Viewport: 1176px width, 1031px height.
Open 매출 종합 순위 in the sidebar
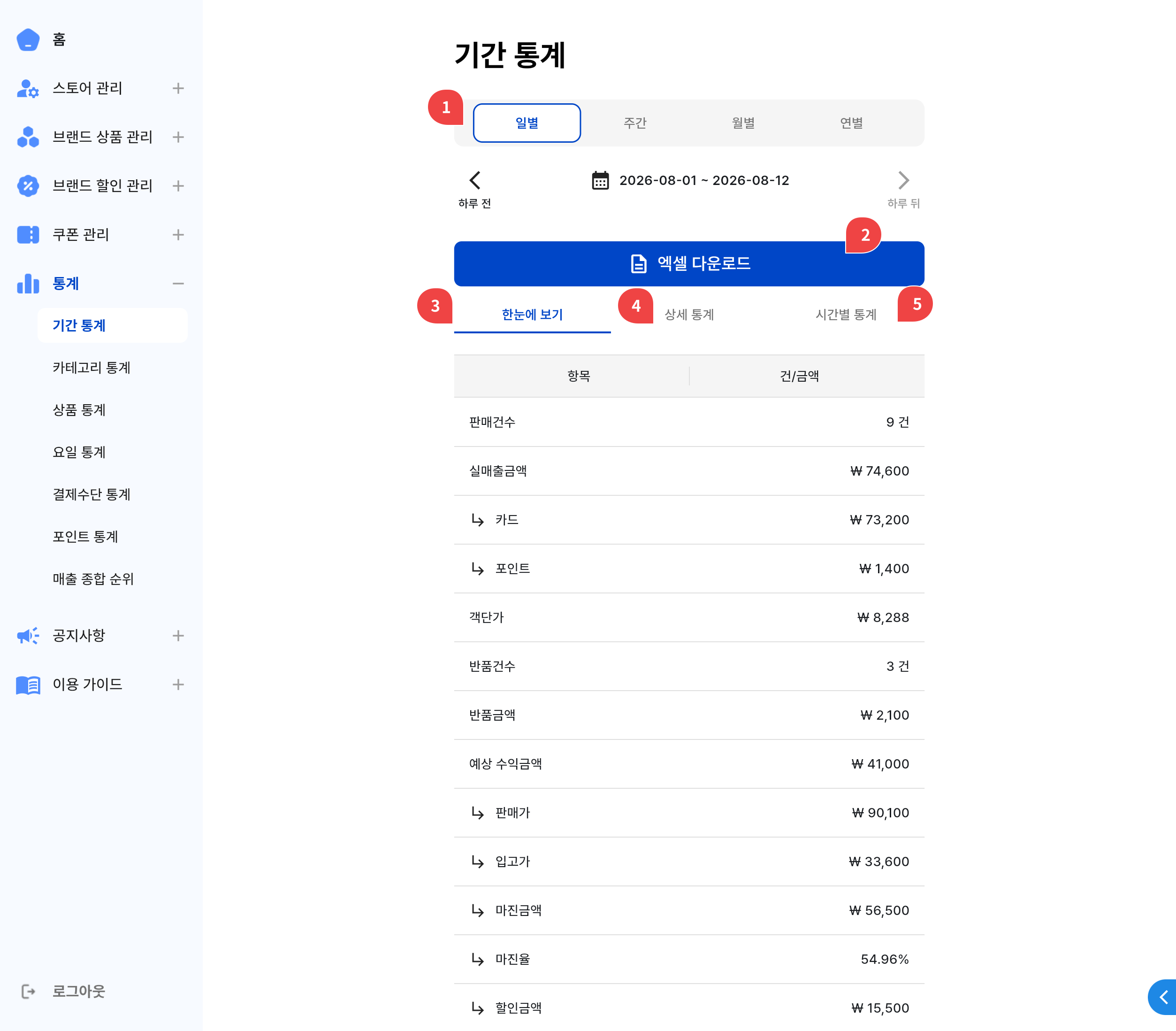pos(93,579)
